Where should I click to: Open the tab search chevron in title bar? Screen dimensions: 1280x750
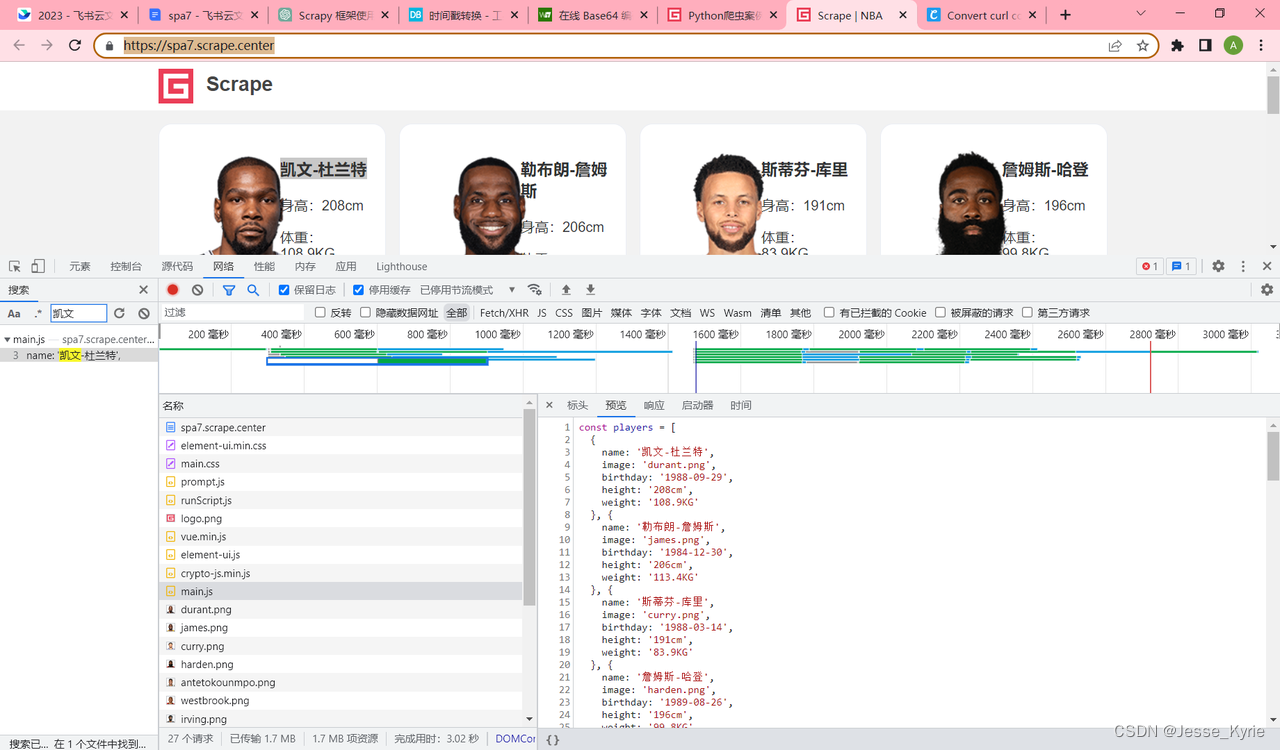(x=1142, y=14)
